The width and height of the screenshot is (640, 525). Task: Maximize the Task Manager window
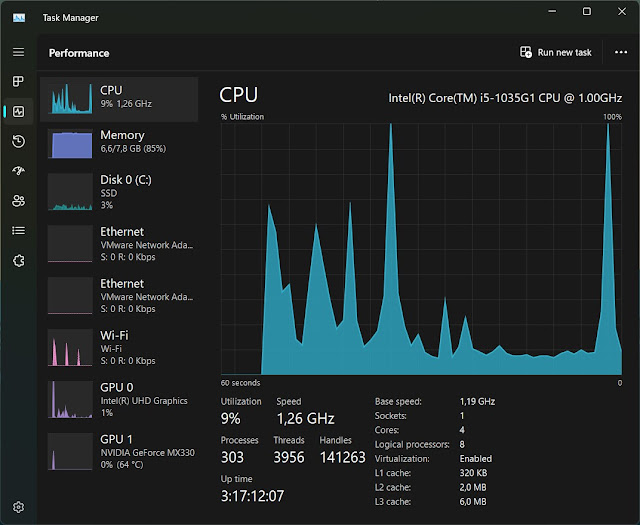tap(587, 11)
